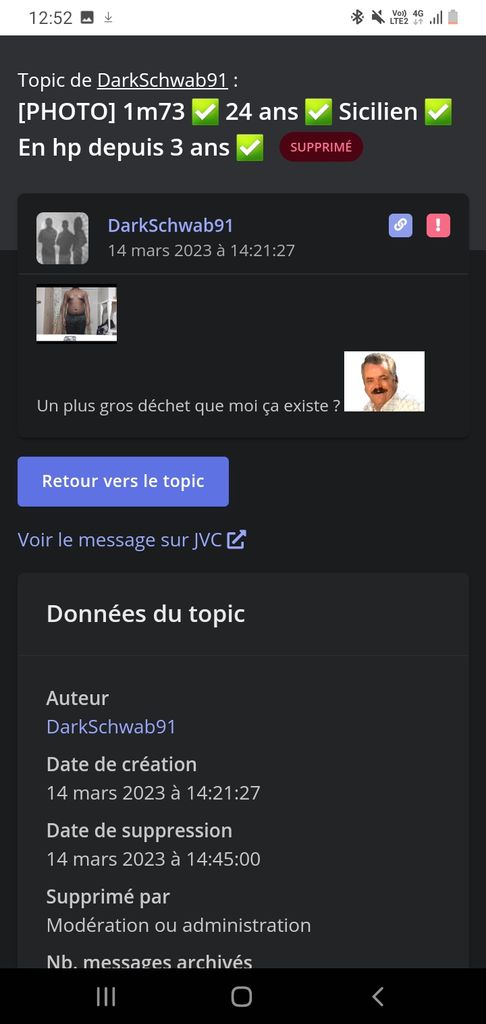
Task: Open the Risitas sticker image
Action: 384,381
